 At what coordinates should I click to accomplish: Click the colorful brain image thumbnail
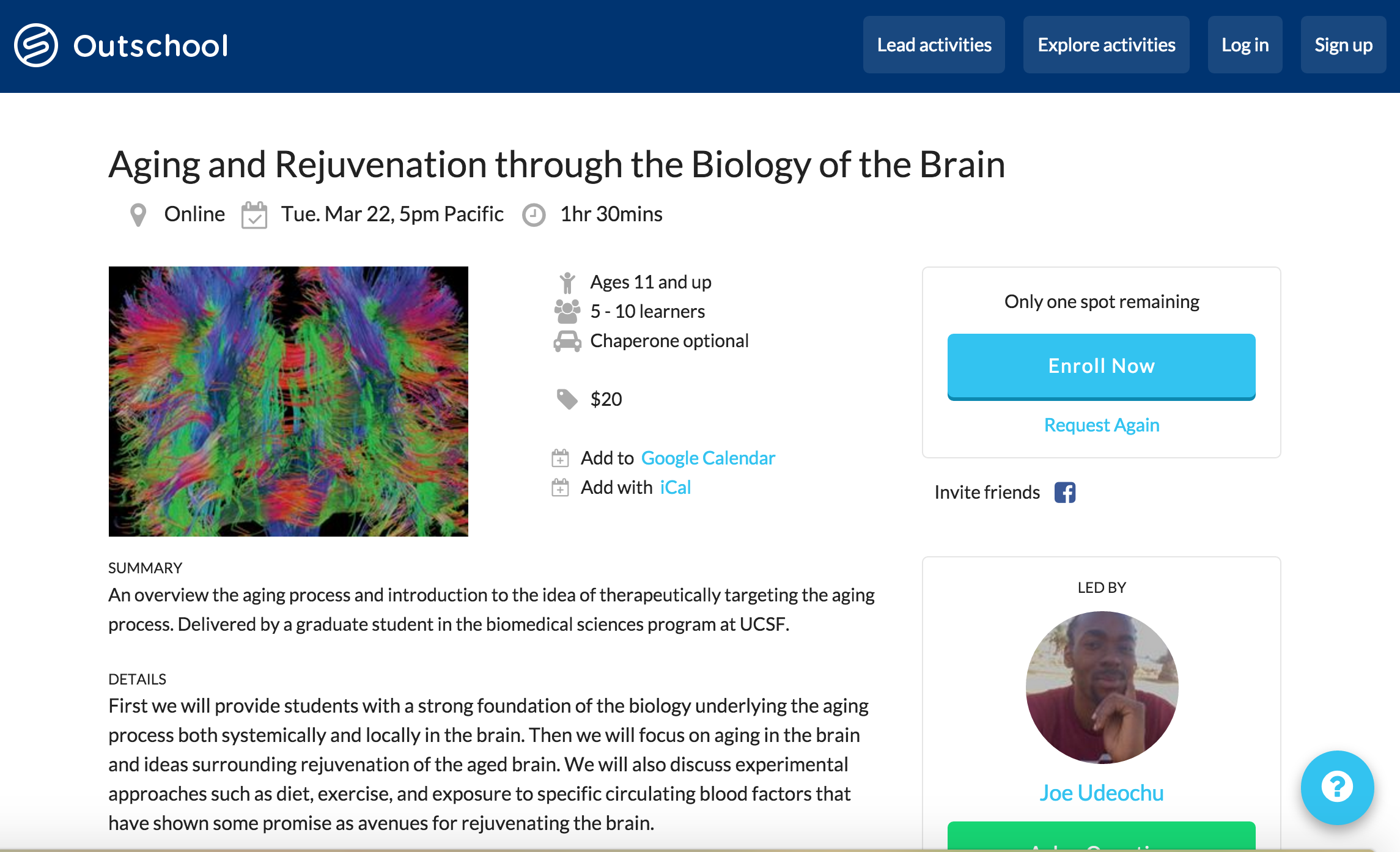pyautogui.click(x=288, y=401)
